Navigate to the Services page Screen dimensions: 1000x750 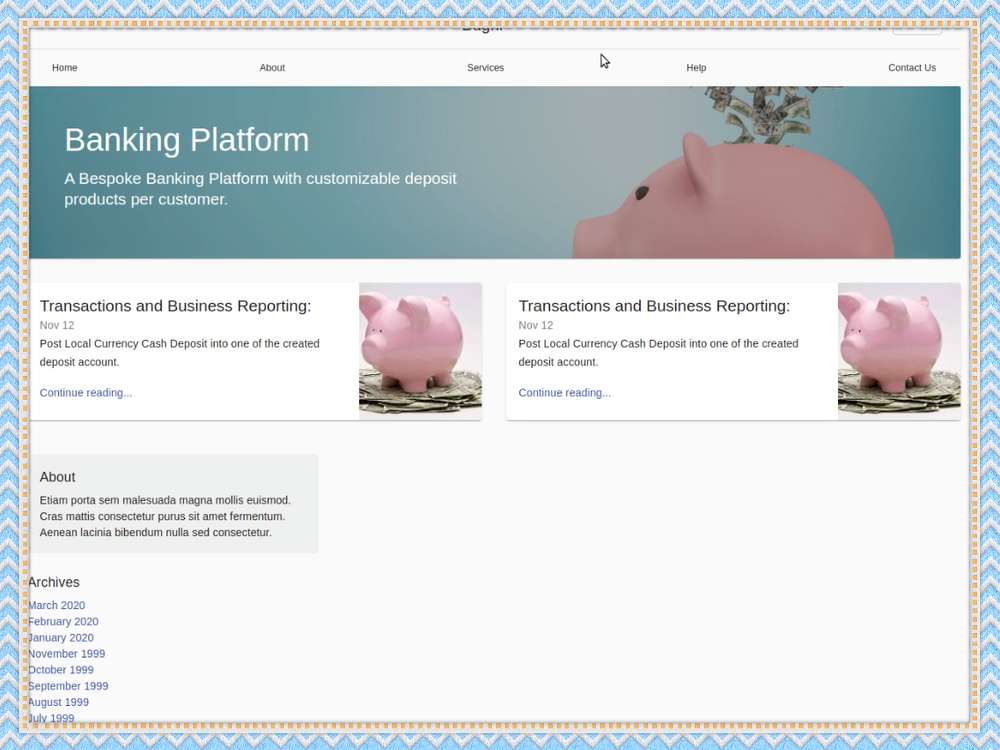coord(485,67)
